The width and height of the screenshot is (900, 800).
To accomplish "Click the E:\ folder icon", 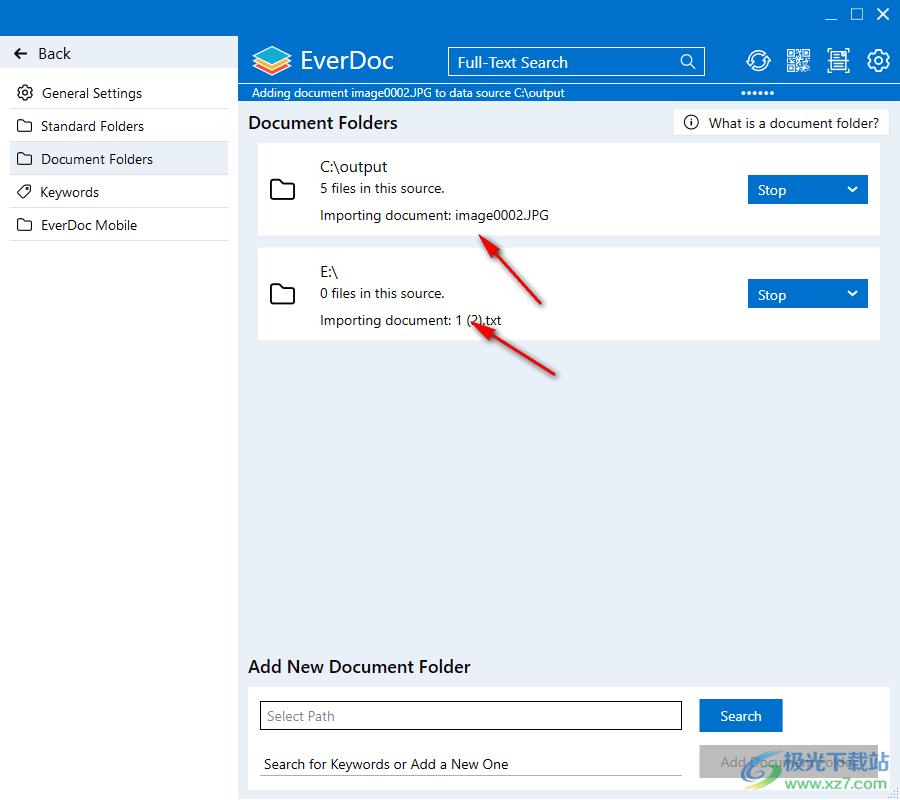I will click(x=282, y=294).
